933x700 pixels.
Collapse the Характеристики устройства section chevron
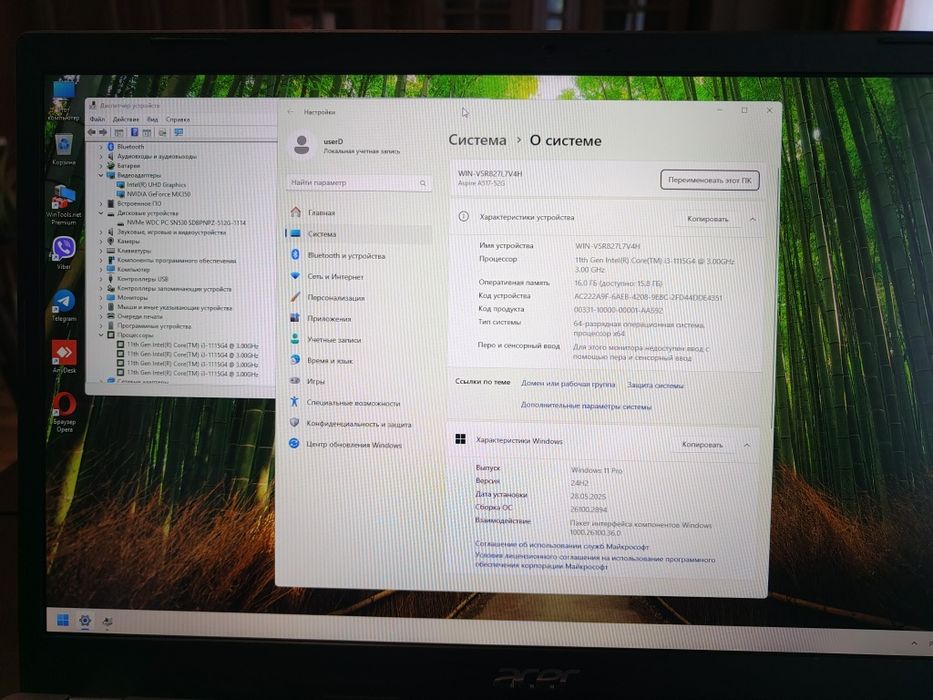(x=753, y=219)
